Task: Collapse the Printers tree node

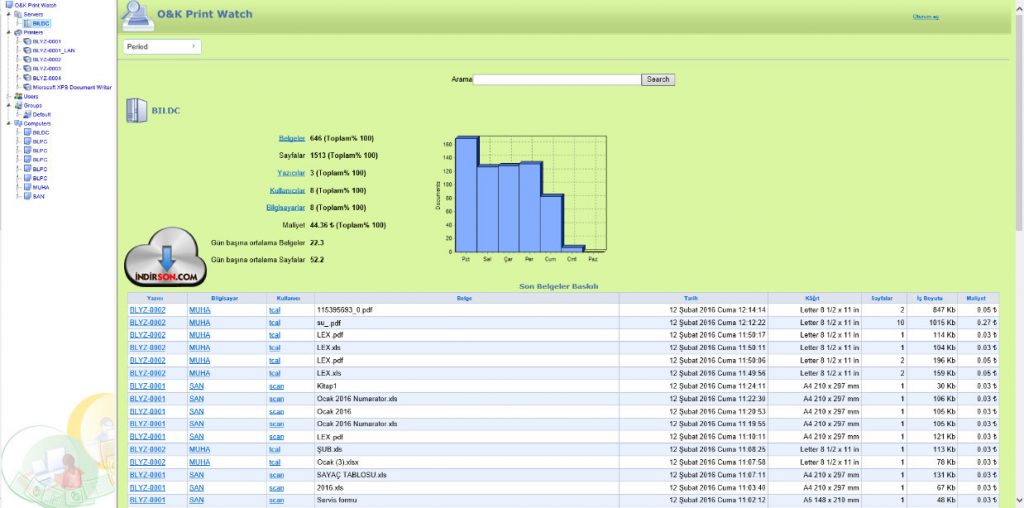Action: 8,32
